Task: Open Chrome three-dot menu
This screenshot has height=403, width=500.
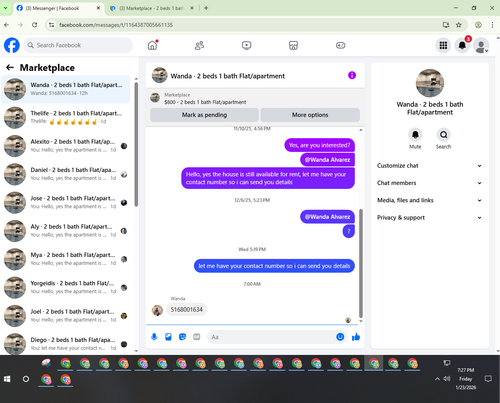Action: [x=492, y=25]
